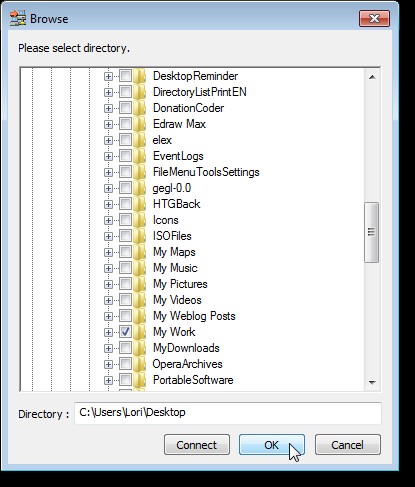The image size is (415, 487).
Task: Select the EventLogs folder label
Action: coord(178,156)
